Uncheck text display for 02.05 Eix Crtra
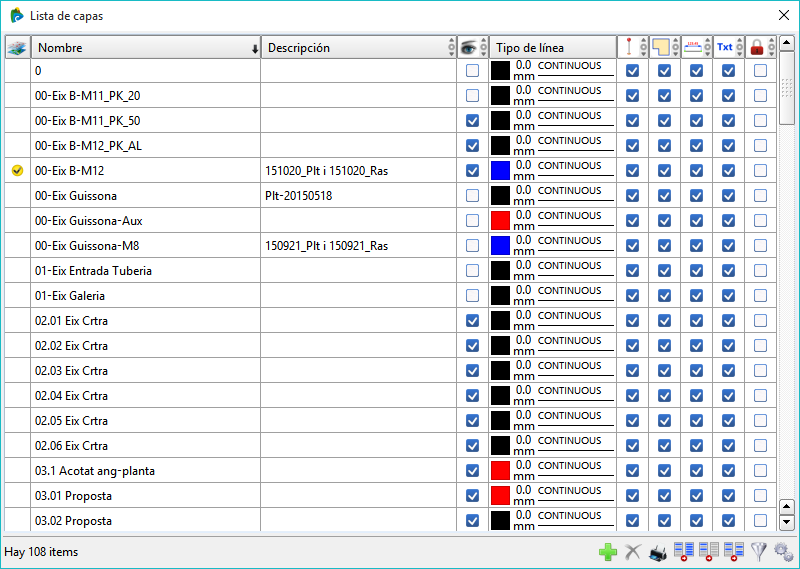800x569 pixels. tap(729, 420)
